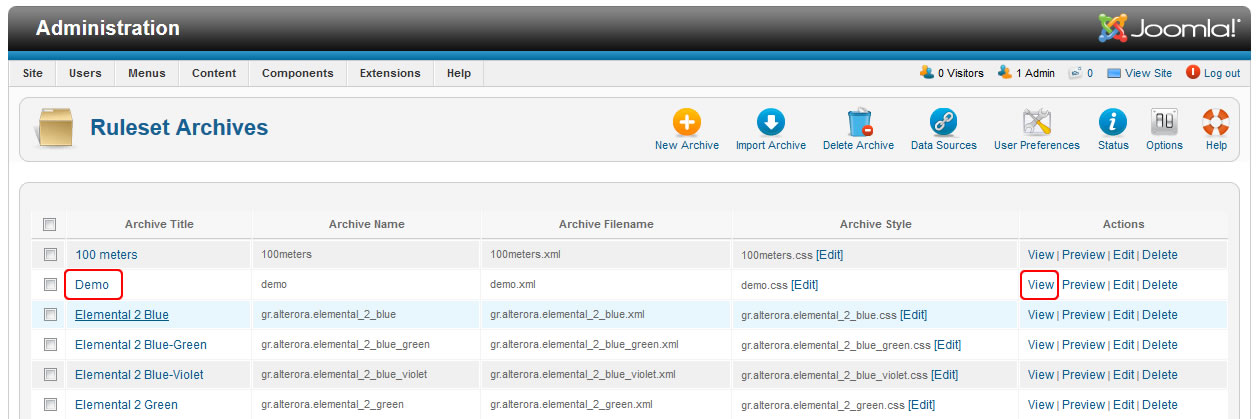Check the box for 100 meters archive
This screenshot has width=1259, height=419.
click(50, 255)
